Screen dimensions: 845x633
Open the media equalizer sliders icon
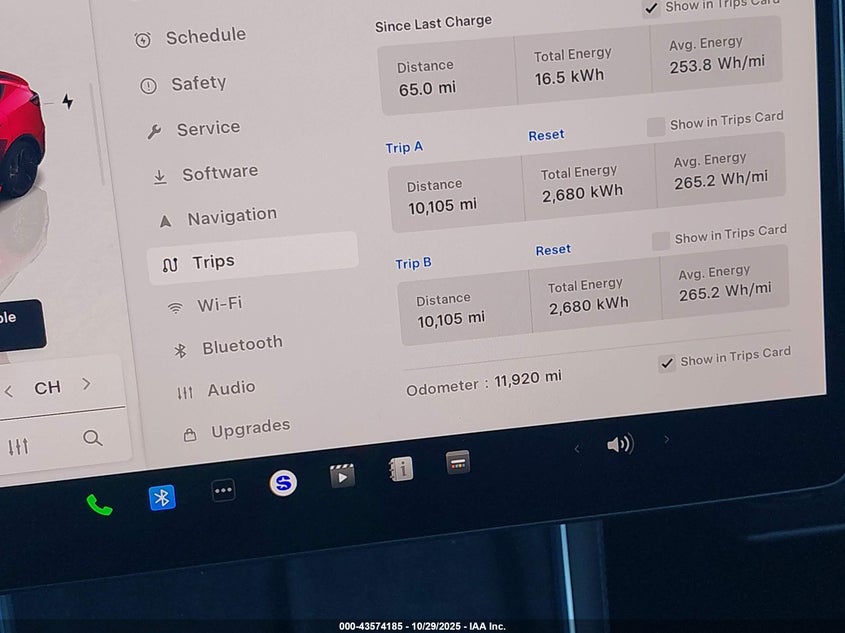(19, 446)
